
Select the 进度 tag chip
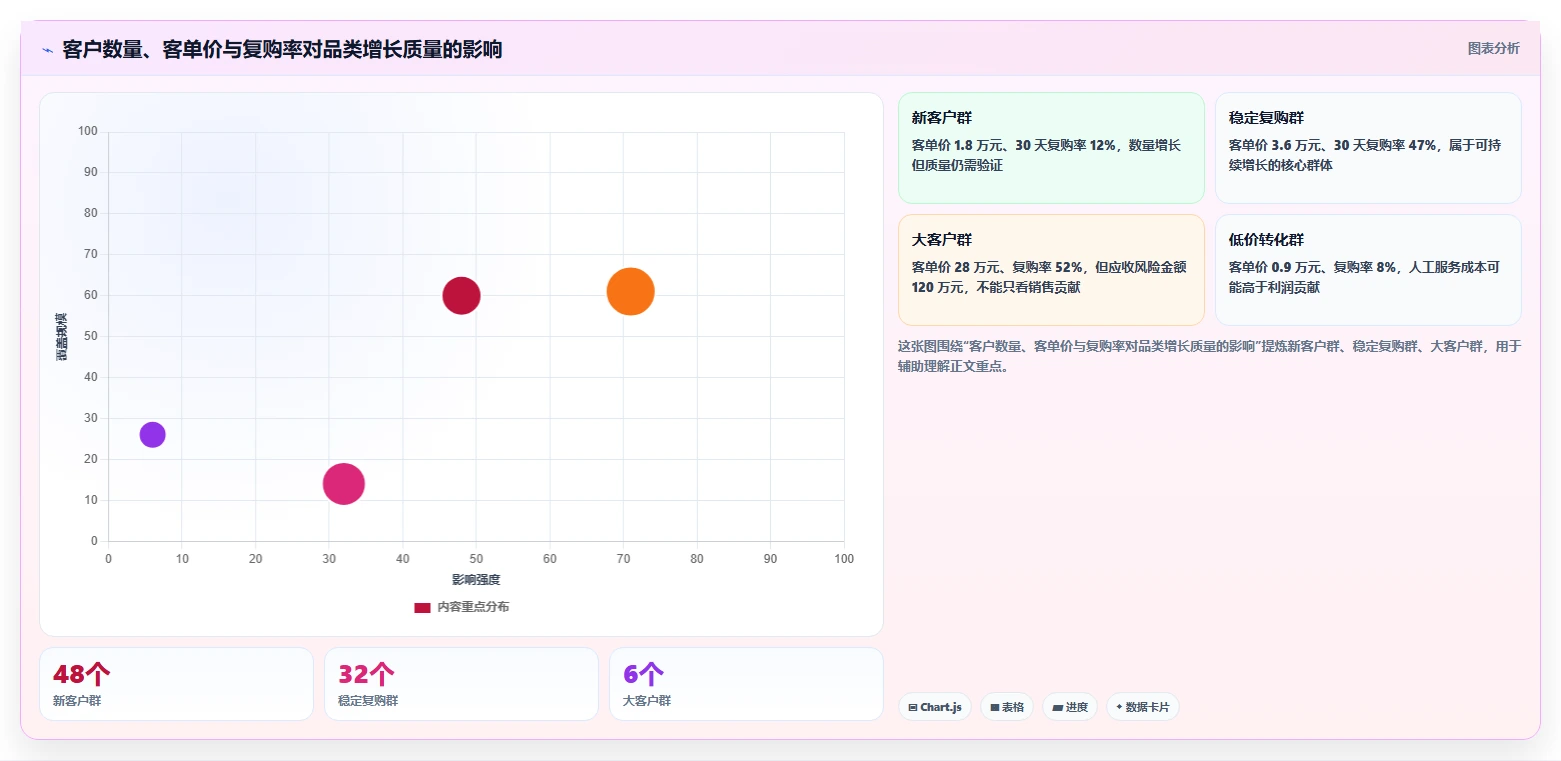click(x=1070, y=707)
